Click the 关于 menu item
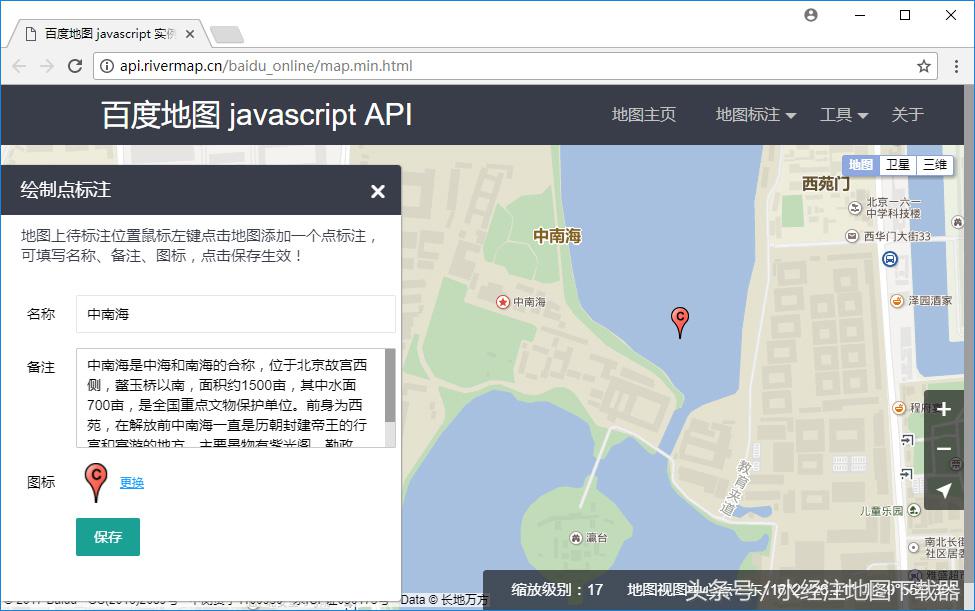 907,115
